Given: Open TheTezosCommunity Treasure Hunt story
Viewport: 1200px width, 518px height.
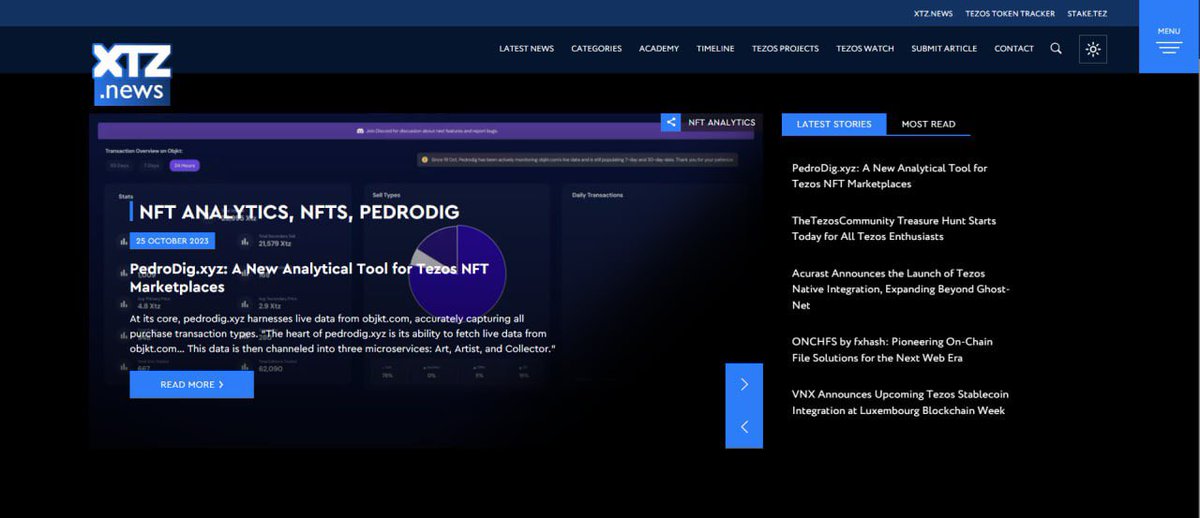Looking at the screenshot, I should tap(894, 229).
